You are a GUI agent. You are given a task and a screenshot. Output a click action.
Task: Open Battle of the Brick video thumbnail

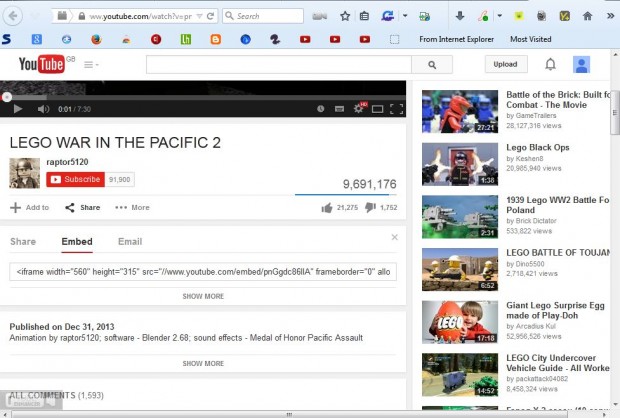[x=460, y=112]
